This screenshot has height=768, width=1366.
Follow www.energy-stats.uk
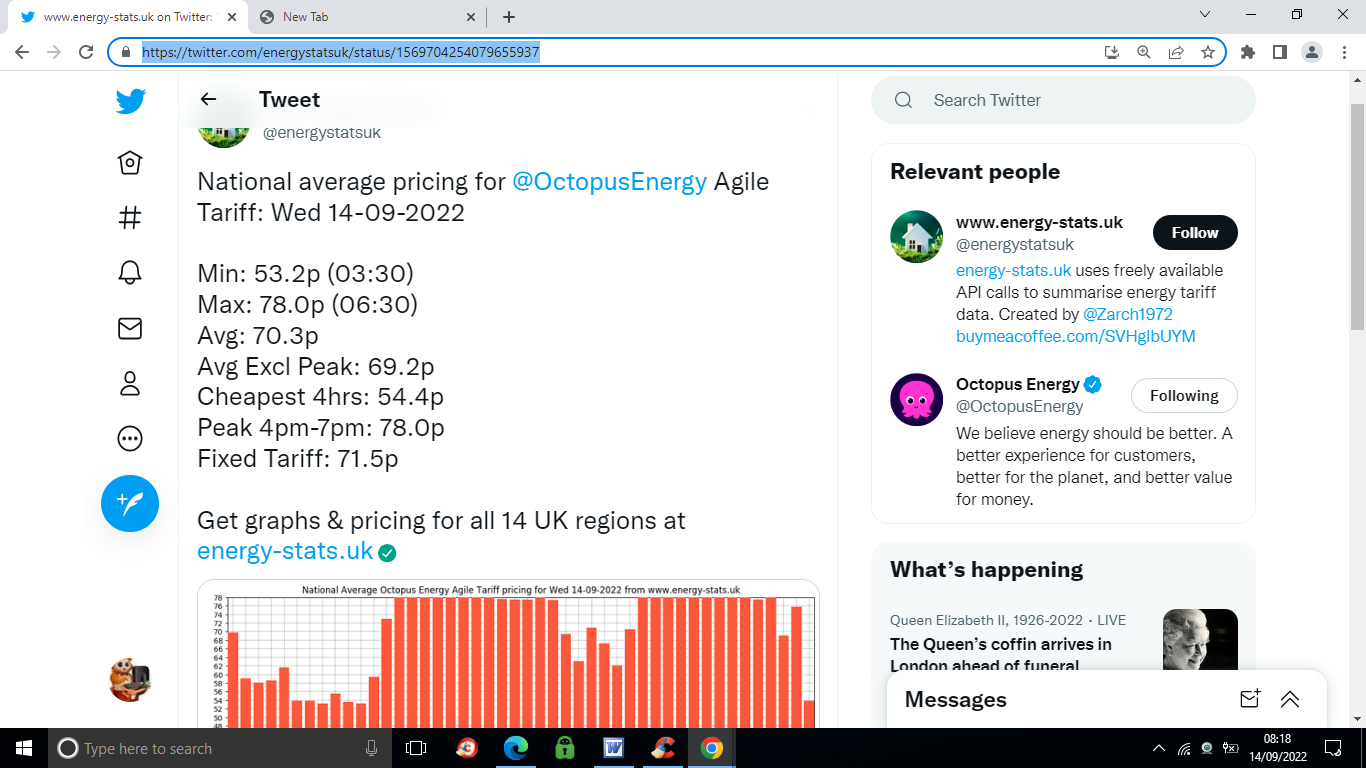point(1195,232)
